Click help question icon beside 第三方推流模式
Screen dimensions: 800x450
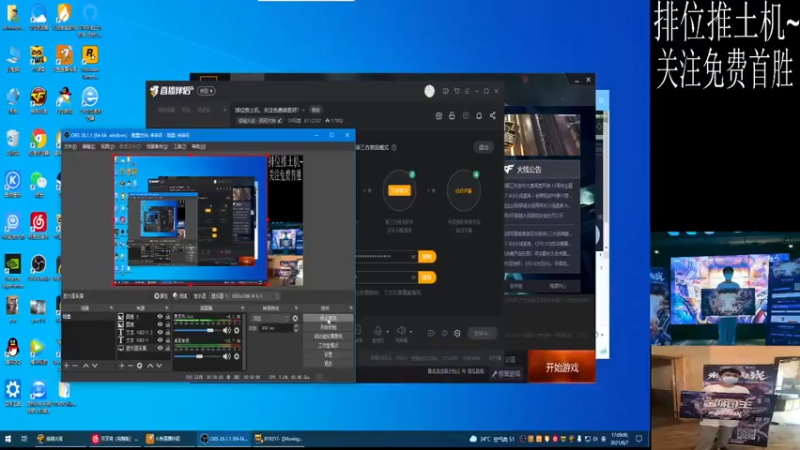pyautogui.click(x=394, y=147)
